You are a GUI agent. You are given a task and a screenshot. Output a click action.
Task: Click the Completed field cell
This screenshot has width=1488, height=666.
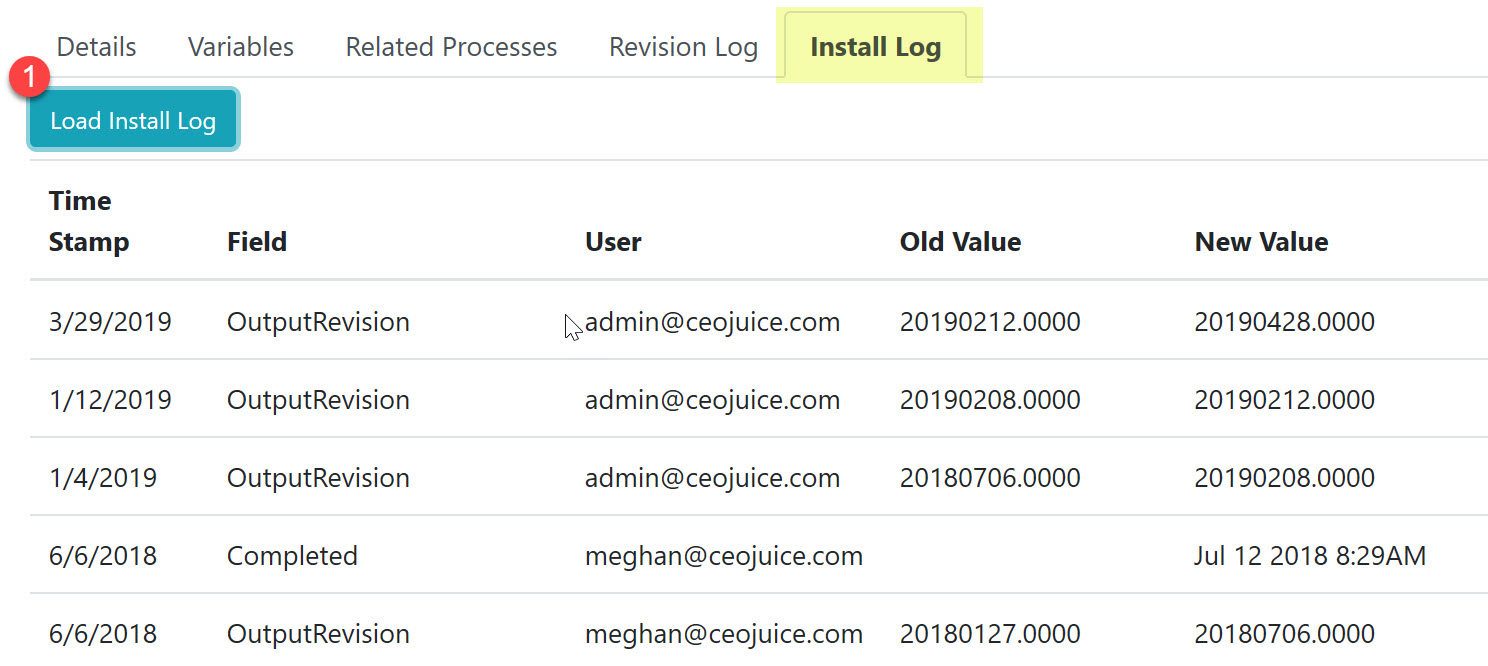coord(292,556)
